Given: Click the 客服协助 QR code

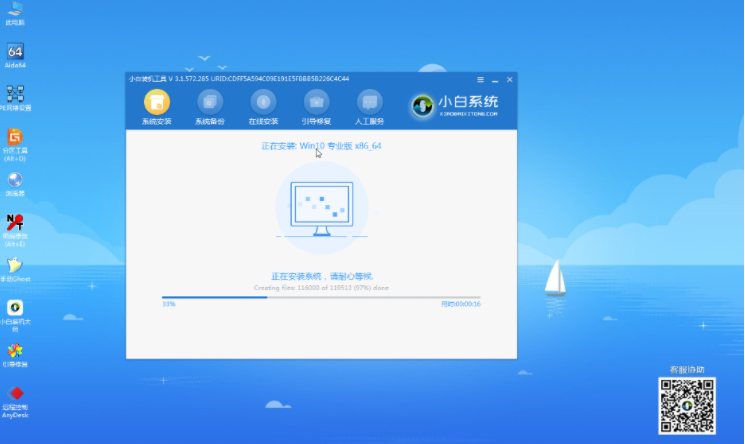Looking at the screenshot, I should pos(686,404).
